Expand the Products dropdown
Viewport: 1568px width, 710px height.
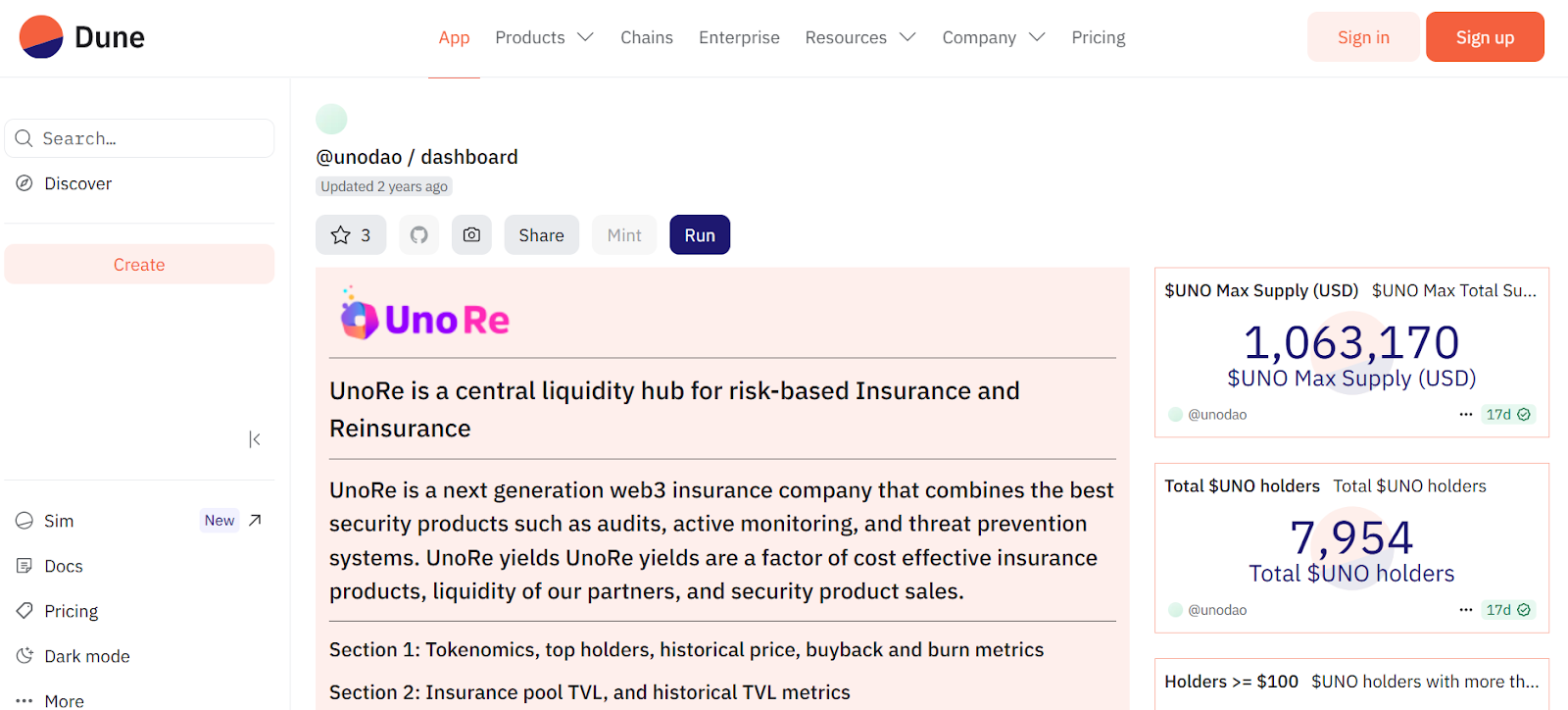(x=545, y=37)
